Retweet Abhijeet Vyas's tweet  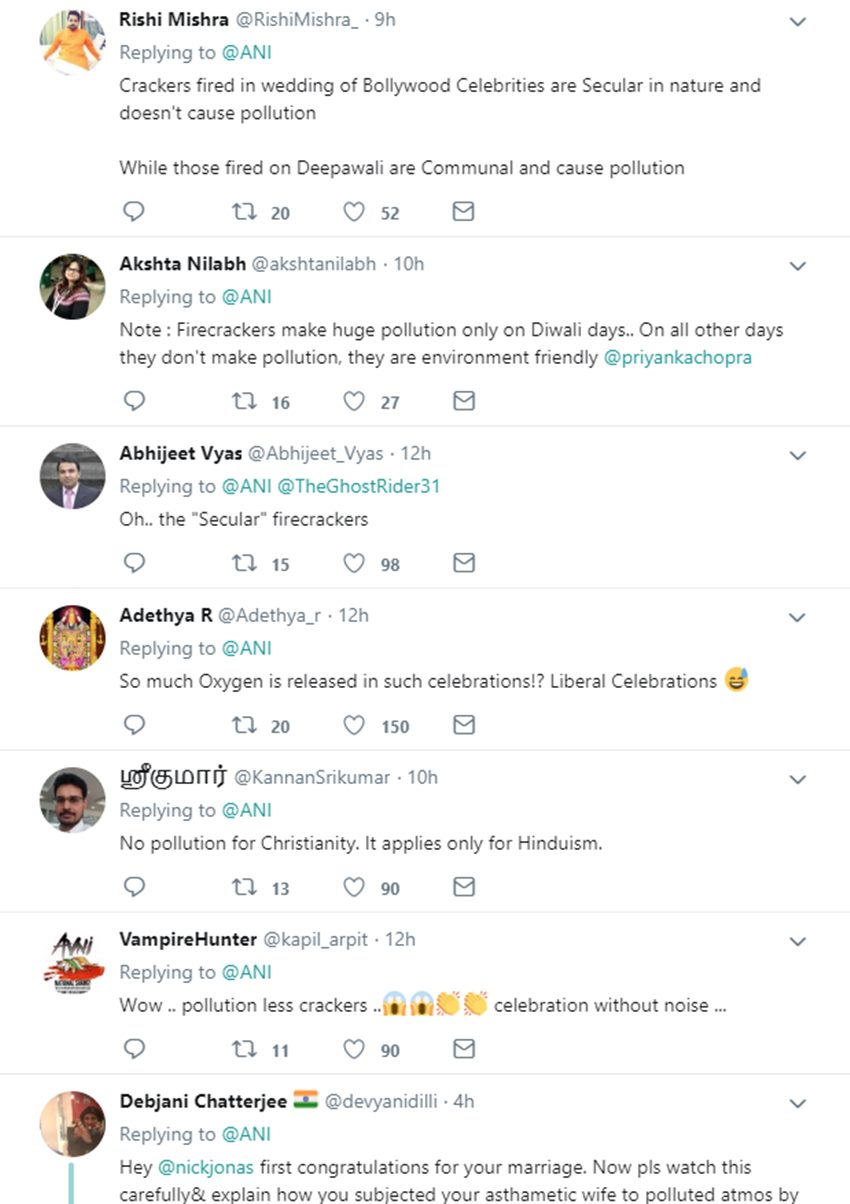[244, 563]
